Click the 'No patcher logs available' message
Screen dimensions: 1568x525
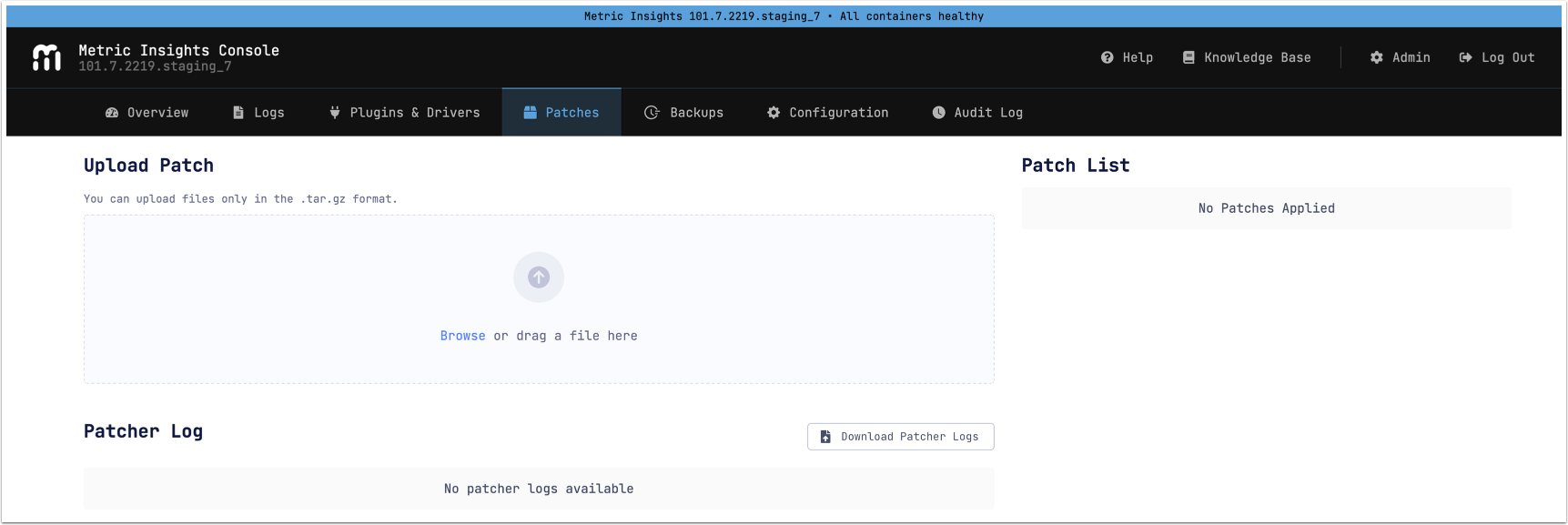(539, 489)
